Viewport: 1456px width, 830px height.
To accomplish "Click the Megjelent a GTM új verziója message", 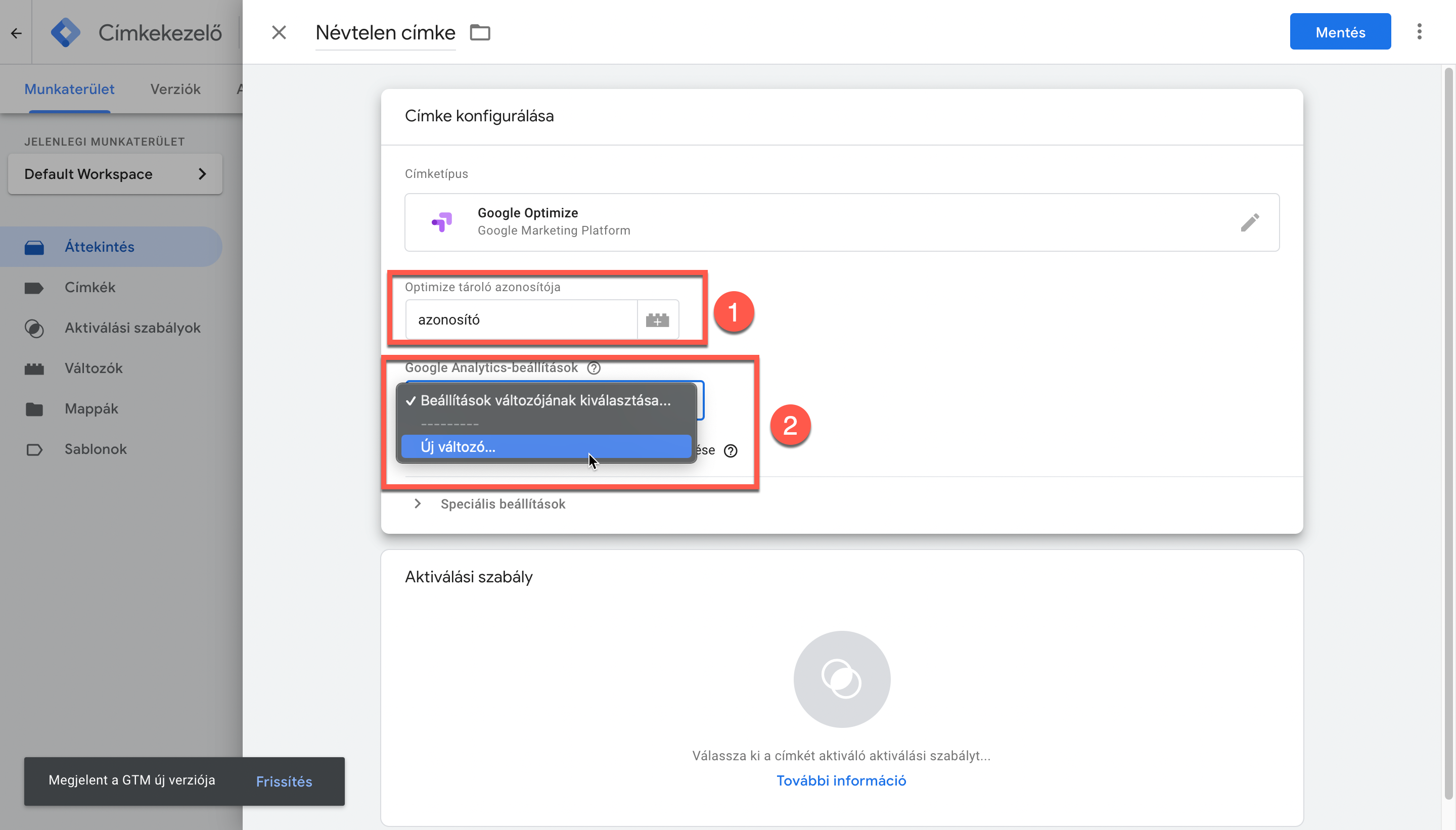I will 131,780.
